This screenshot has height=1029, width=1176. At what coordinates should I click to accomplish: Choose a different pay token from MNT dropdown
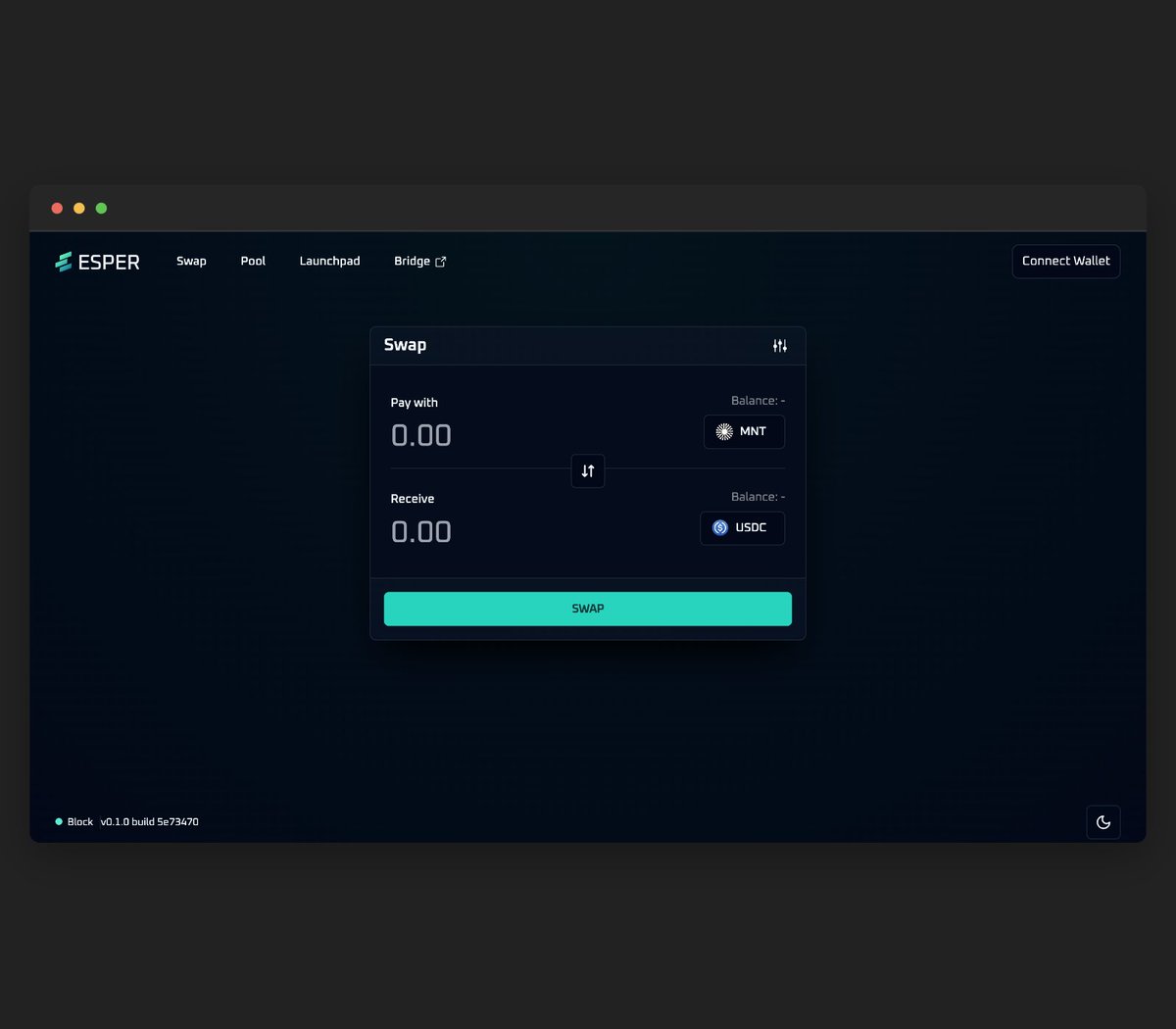point(744,431)
